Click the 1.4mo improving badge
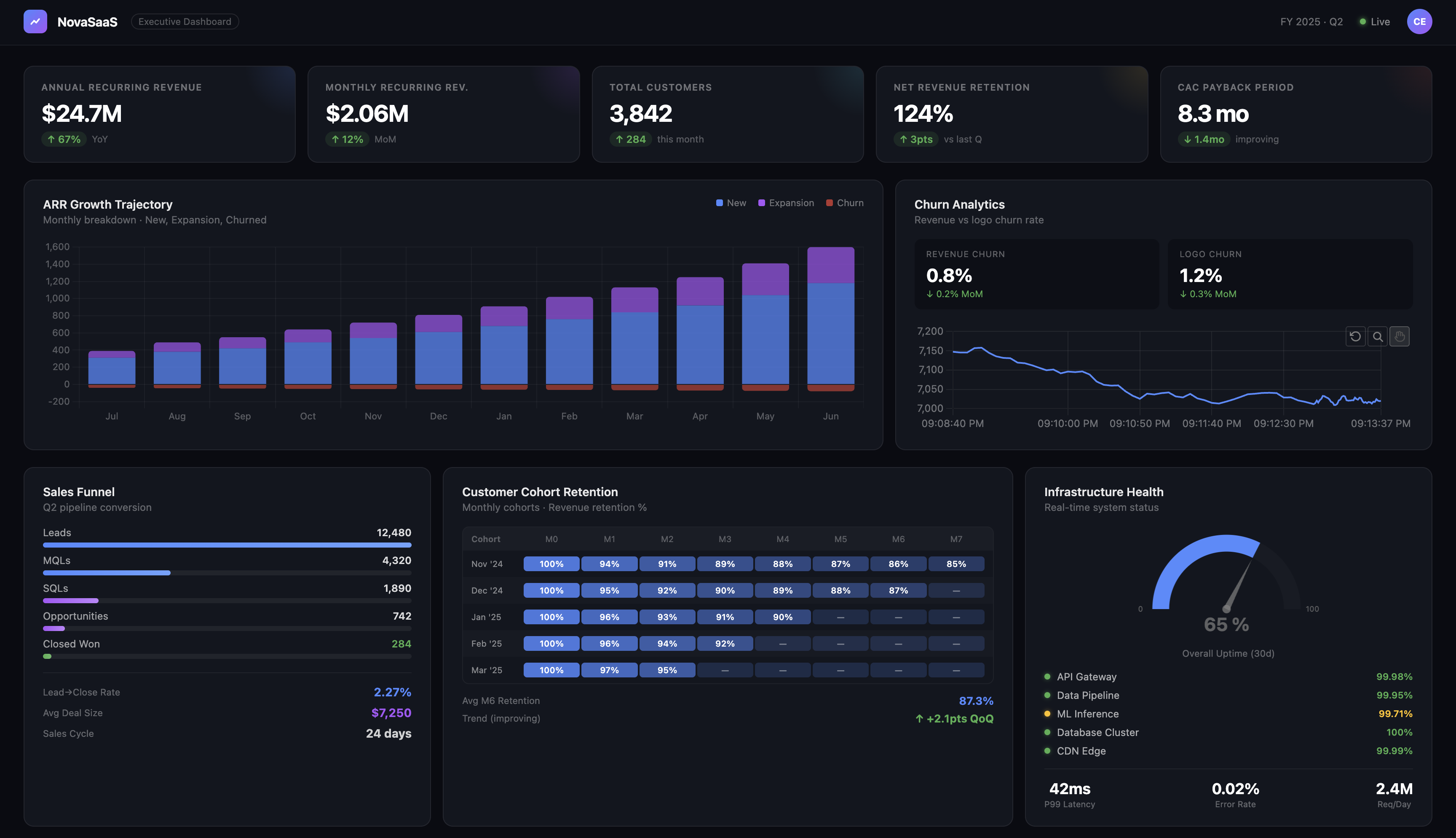The width and height of the screenshot is (1456, 838). 1204,139
